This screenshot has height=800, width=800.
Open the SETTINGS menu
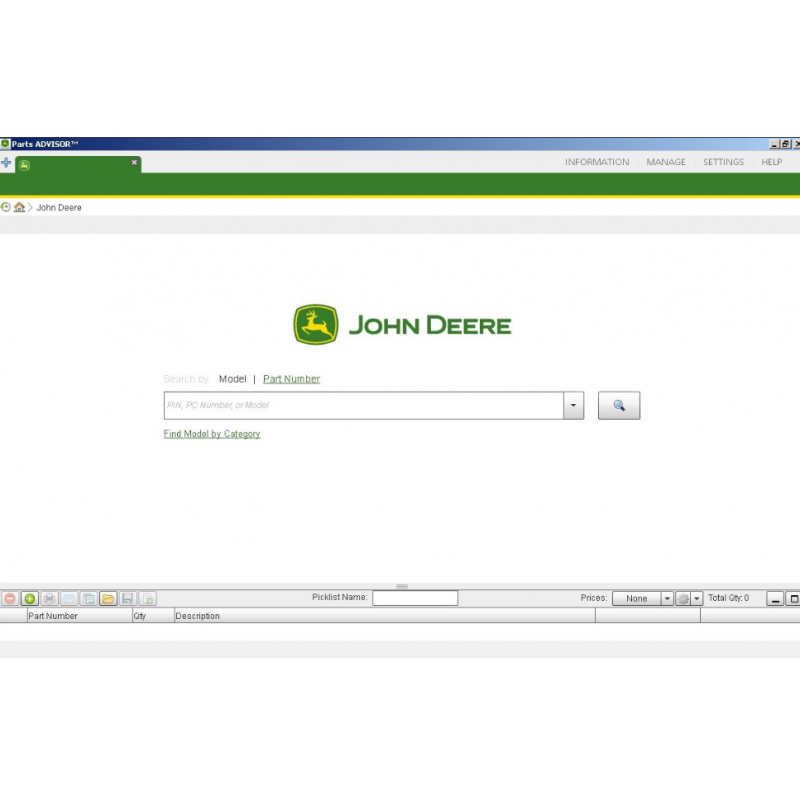click(x=723, y=162)
